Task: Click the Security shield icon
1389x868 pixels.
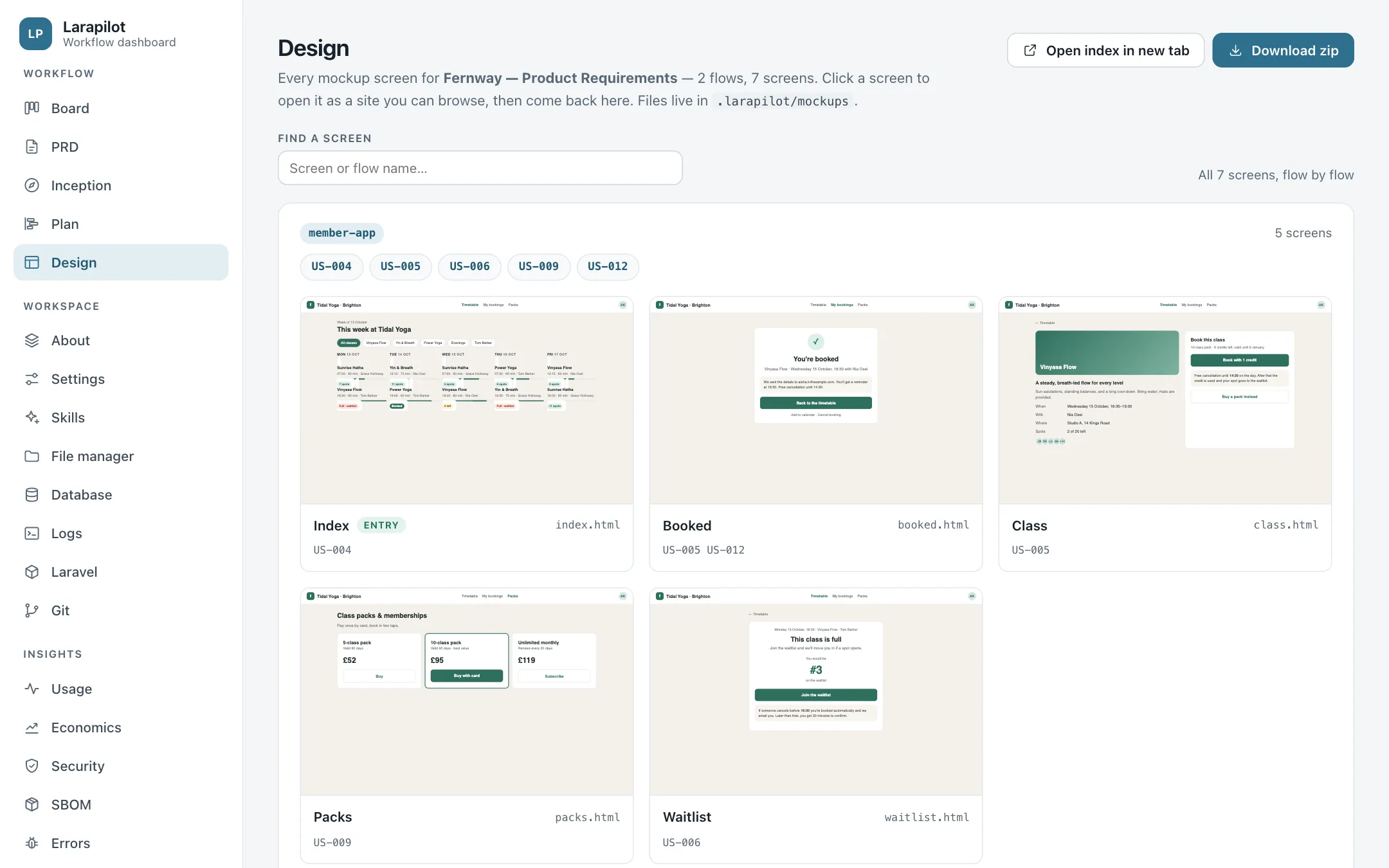Action: pyautogui.click(x=32, y=766)
